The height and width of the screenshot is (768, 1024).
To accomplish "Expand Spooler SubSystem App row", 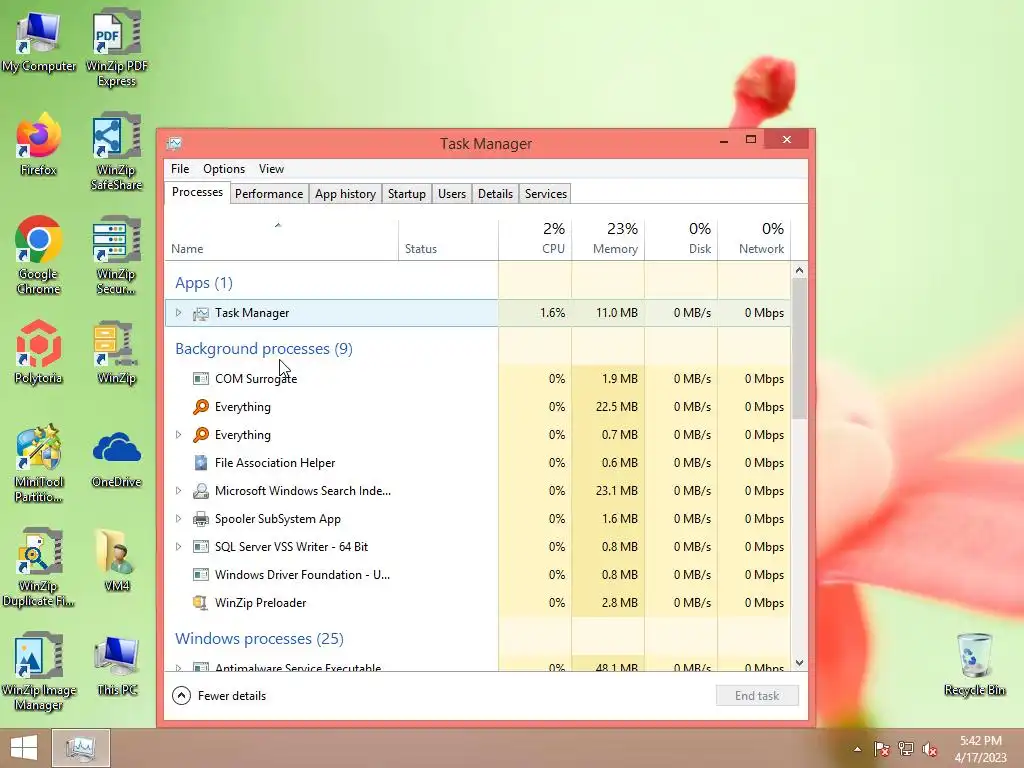I will (178, 519).
